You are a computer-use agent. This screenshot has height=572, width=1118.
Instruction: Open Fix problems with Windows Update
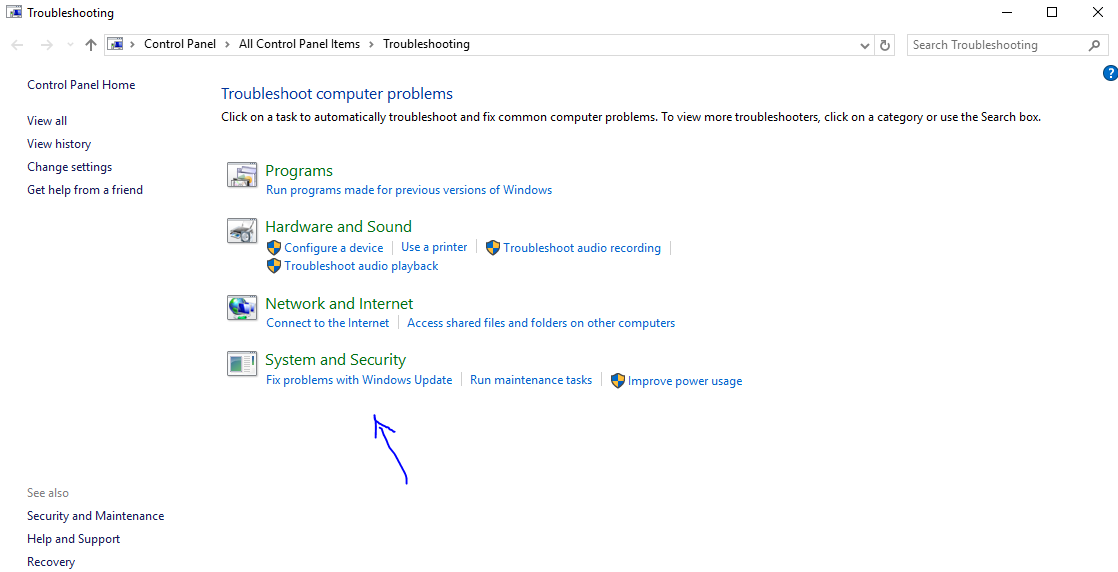359,380
